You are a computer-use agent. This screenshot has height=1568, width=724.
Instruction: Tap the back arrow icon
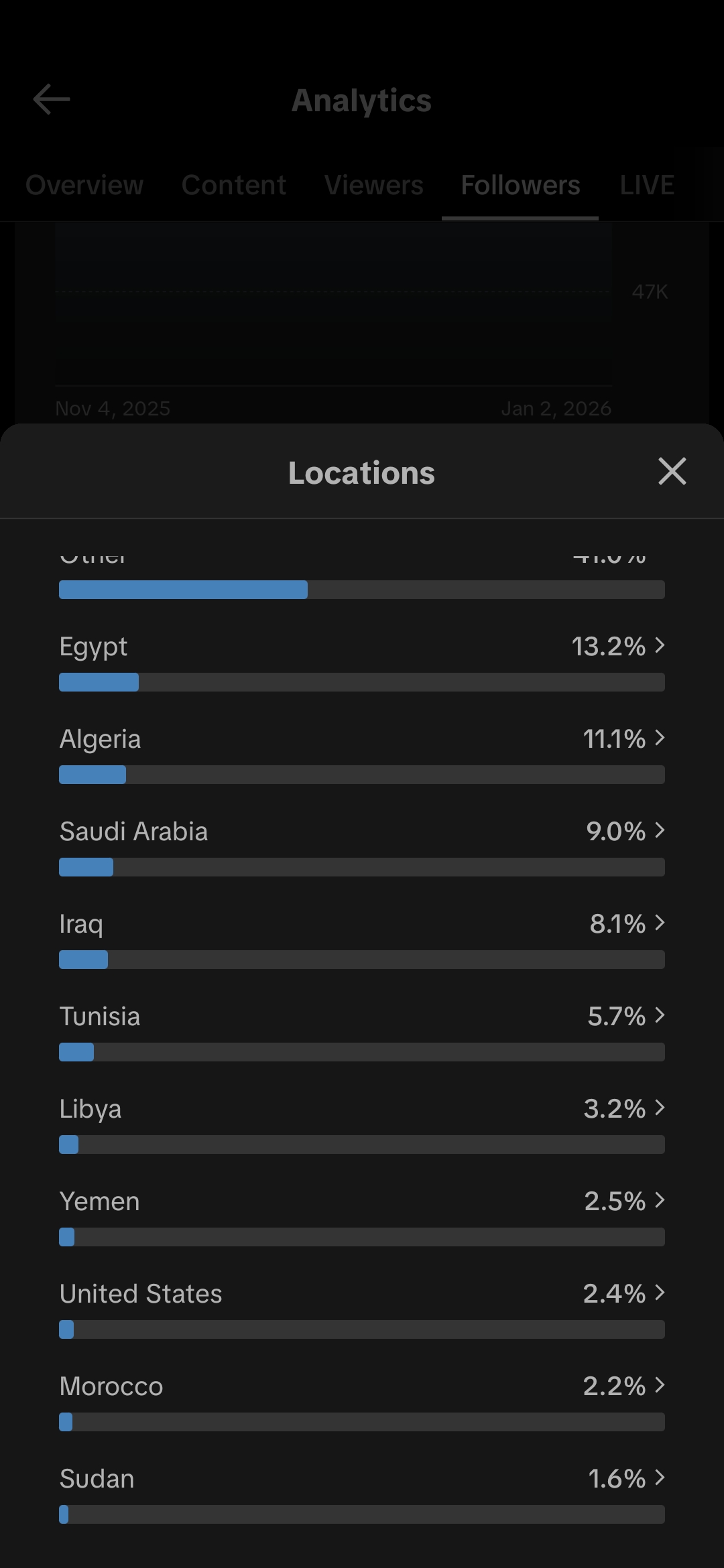52,100
